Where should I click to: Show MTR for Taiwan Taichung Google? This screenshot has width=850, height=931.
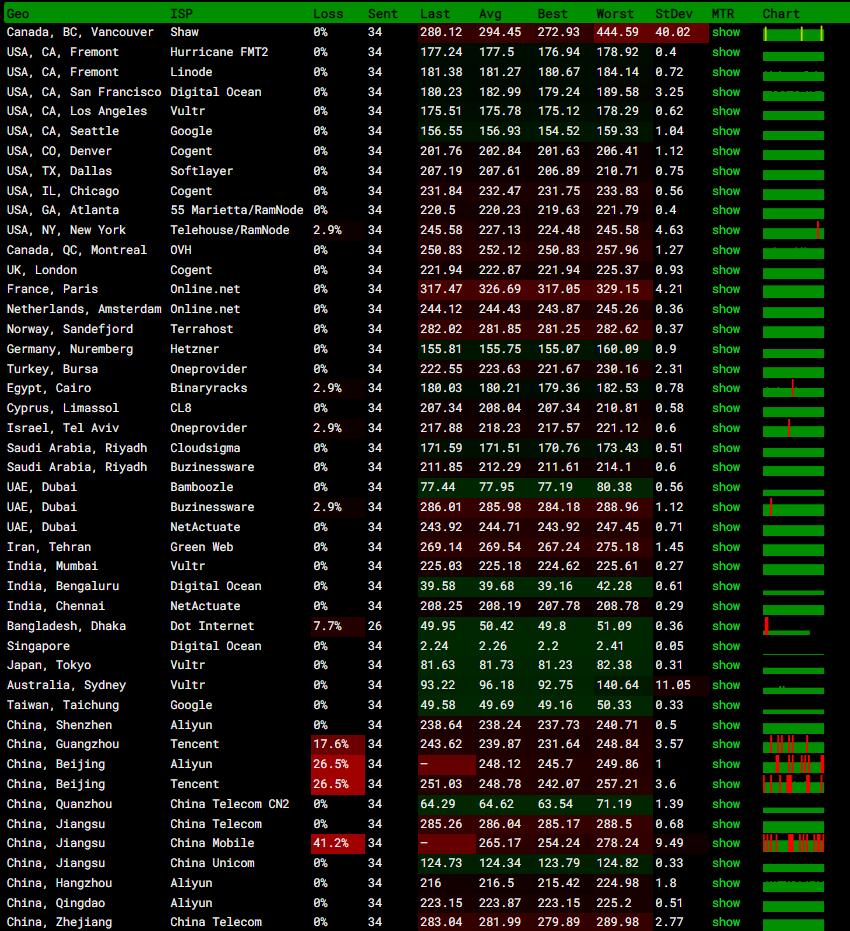[x=726, y=705]
